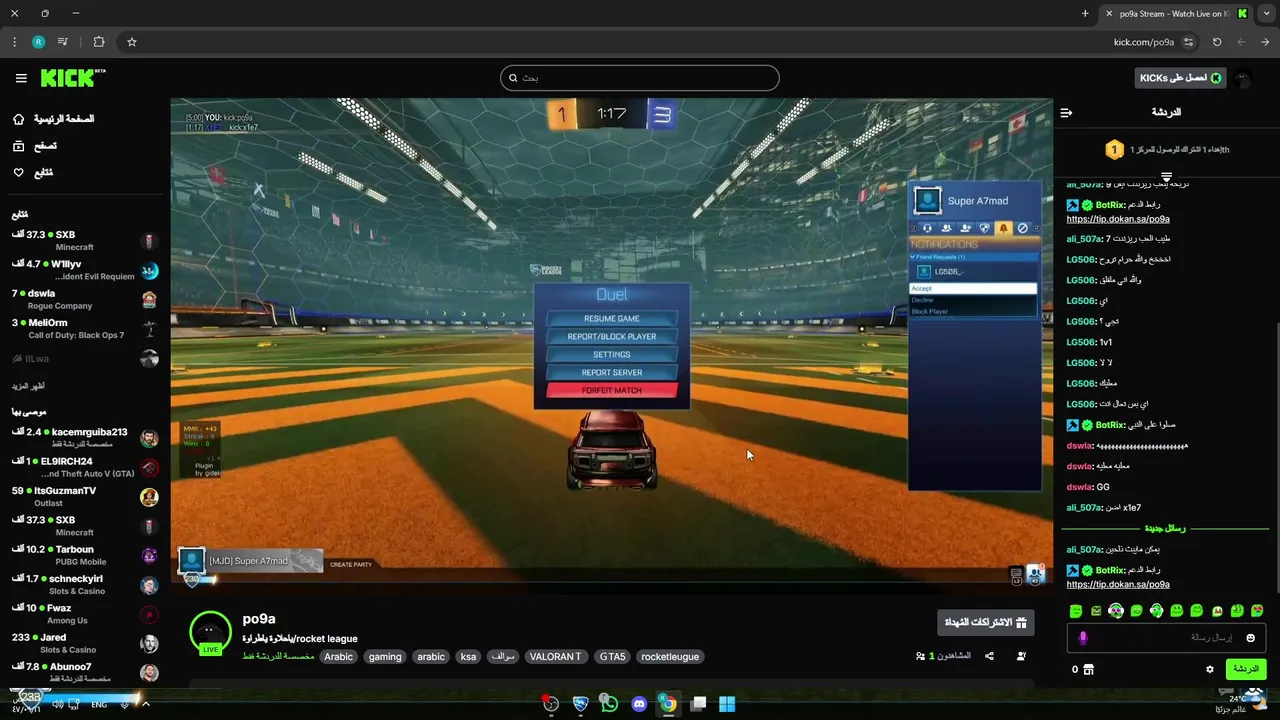
Task: Expand the gift leaderboard handle
Action: 1166,176
